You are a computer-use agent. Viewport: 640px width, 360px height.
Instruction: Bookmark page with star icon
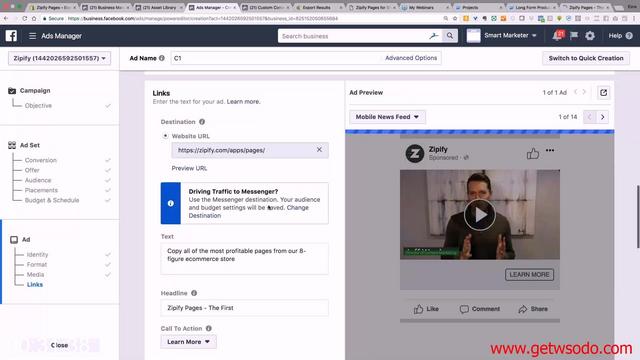click(x=455, y=18)
